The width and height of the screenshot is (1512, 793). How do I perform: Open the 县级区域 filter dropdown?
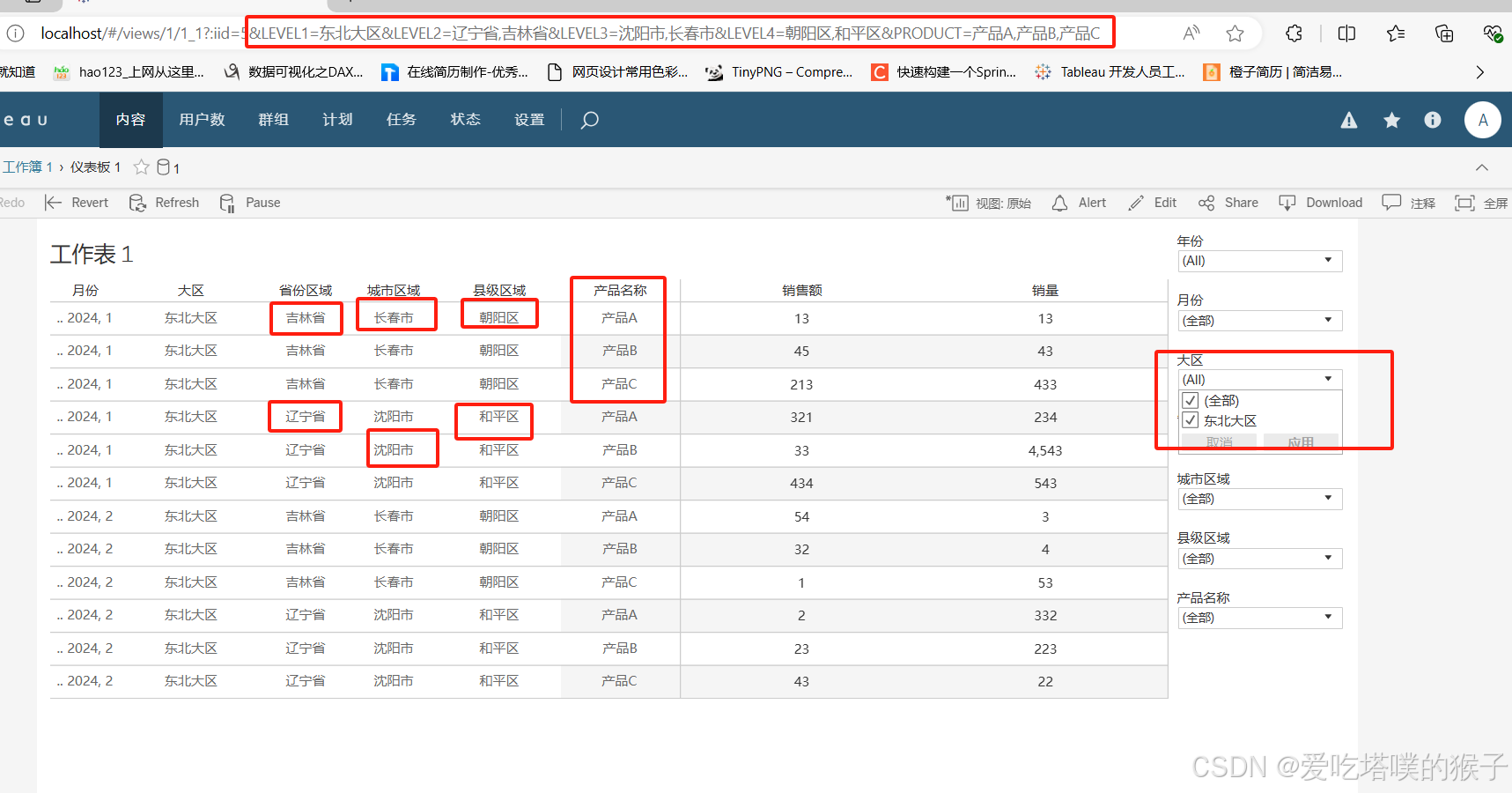coord(1260,559)
